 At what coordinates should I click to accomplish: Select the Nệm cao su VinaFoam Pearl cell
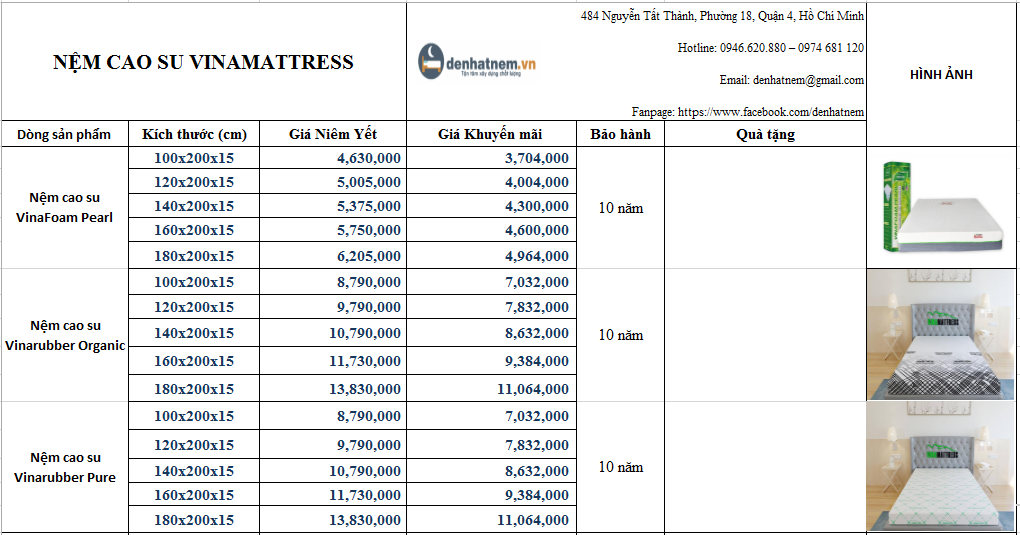[64, 208]
